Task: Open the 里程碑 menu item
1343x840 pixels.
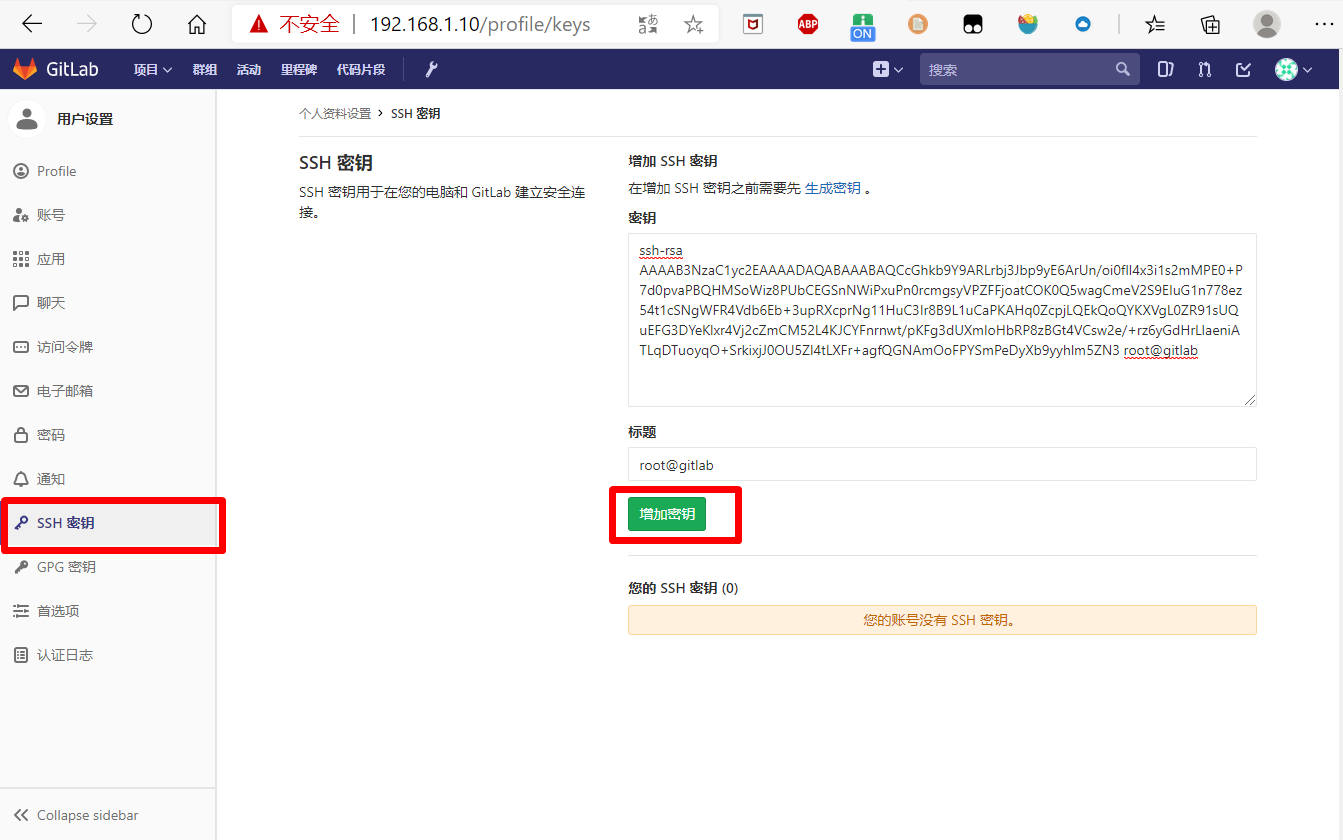Action: pos(299,69)
